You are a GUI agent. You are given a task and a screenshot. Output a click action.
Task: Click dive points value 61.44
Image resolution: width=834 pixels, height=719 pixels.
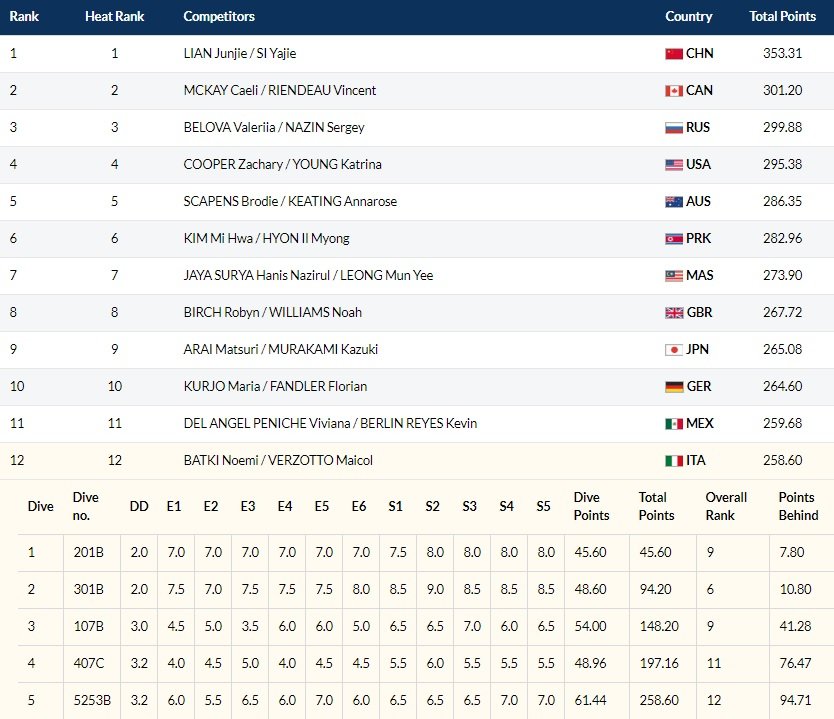tap(590, 700)
